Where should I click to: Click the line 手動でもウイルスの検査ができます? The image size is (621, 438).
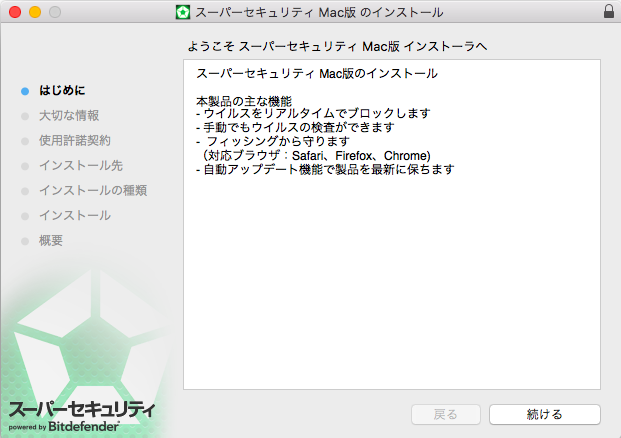295,127
